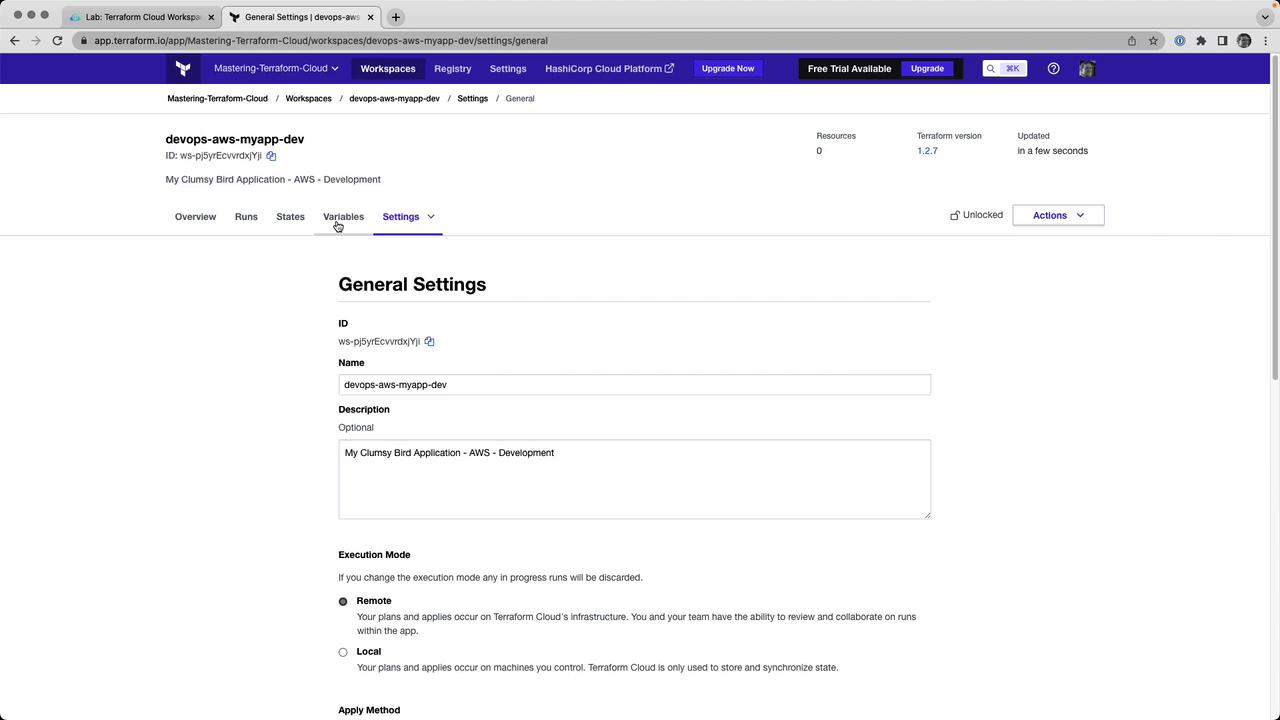The width and height of the screenshot is (1280, 720).
Task: Click into the Description text area
Action: tap(634, 479)
